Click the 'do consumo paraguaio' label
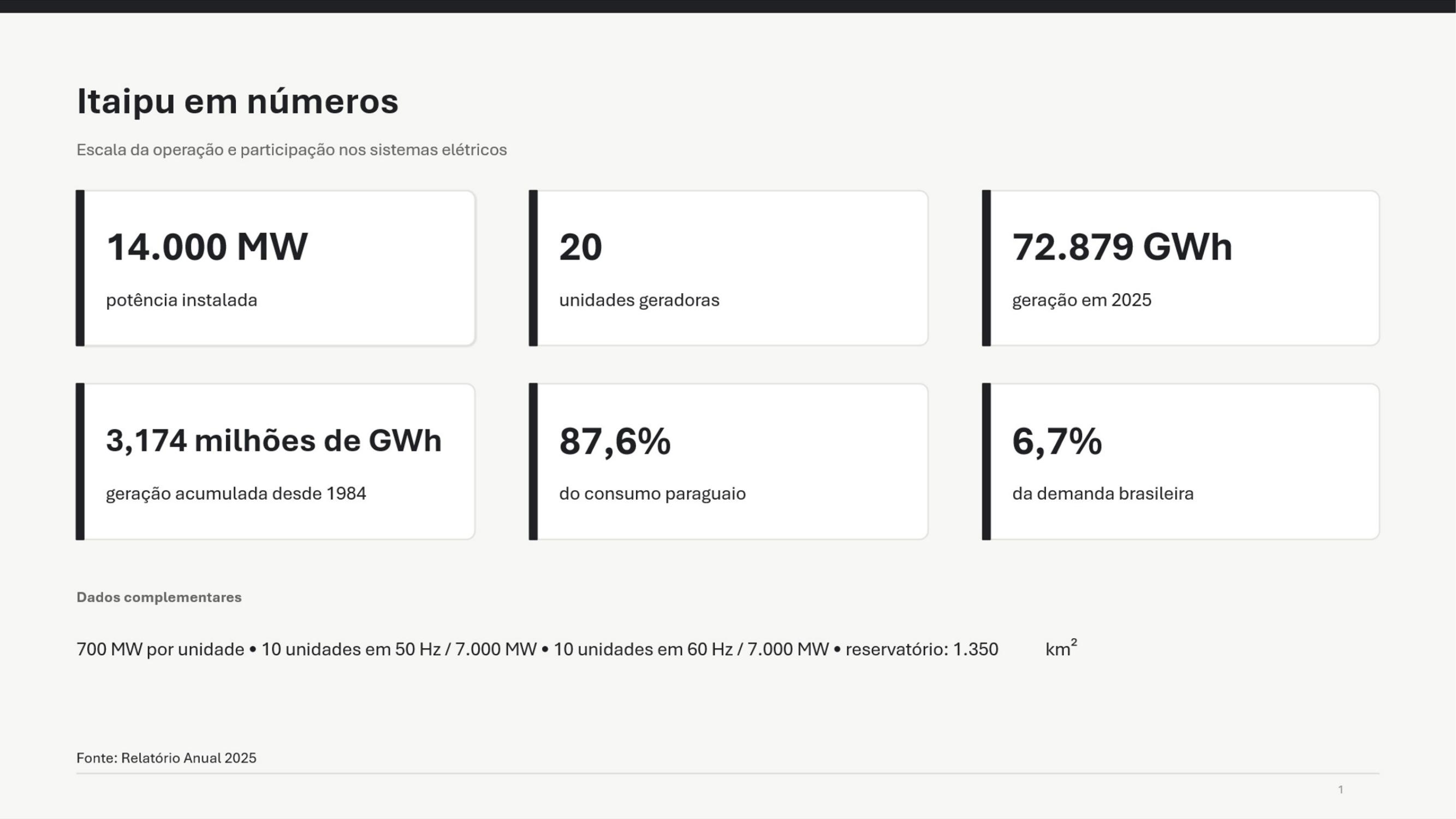 (652, 494)
